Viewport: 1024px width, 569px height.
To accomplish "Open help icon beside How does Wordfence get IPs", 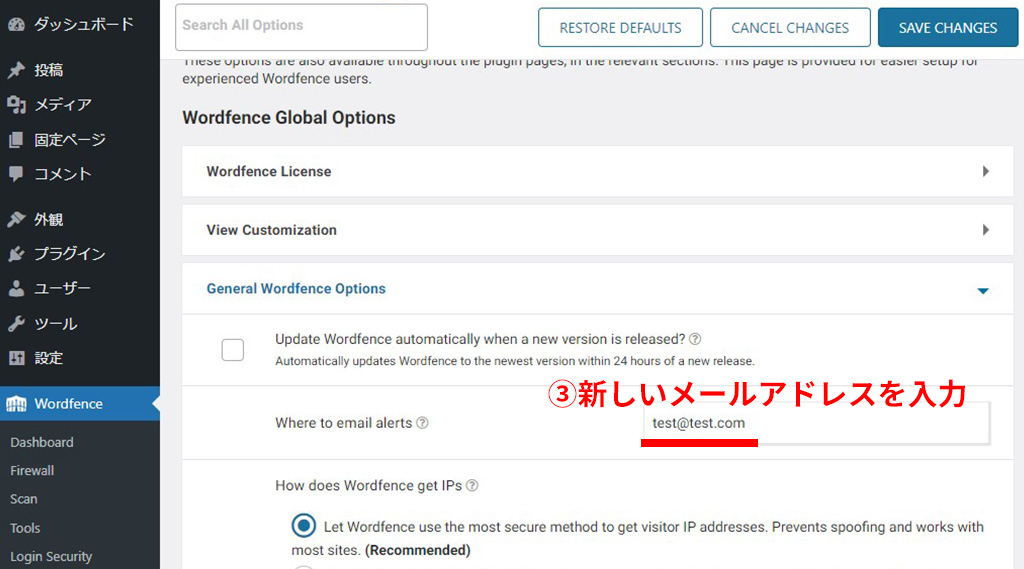I will 472,485.
